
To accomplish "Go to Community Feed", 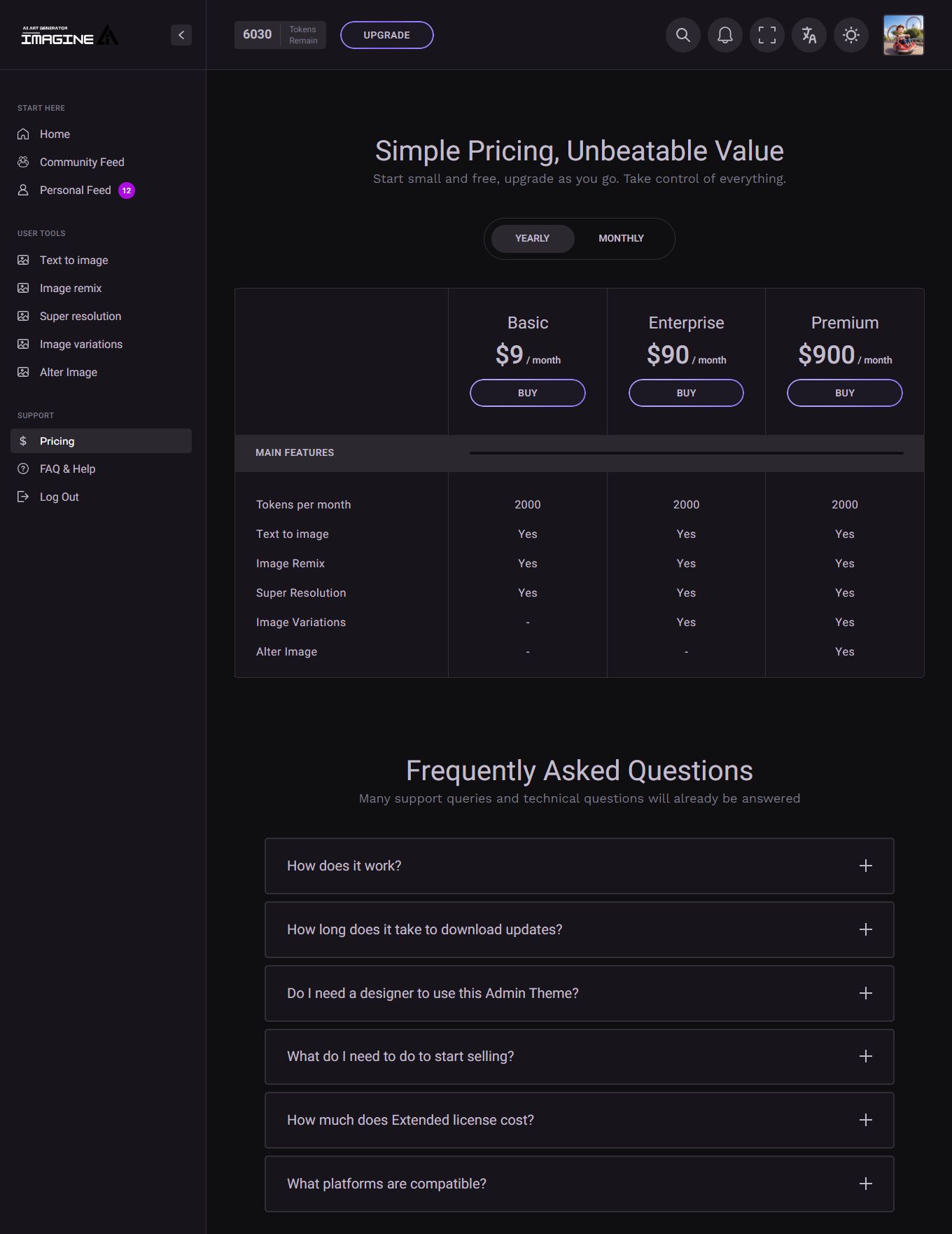I will click(x=81, y=162).
